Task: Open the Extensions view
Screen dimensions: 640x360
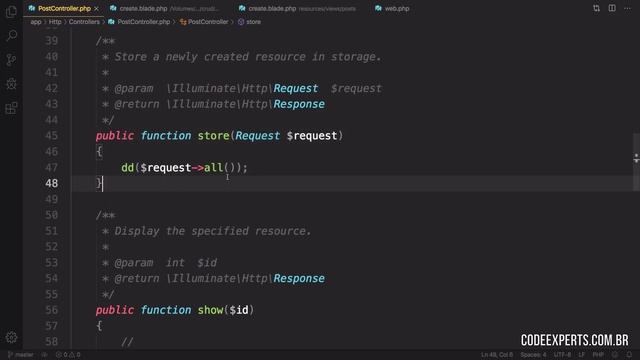Action: click(11, 108)
